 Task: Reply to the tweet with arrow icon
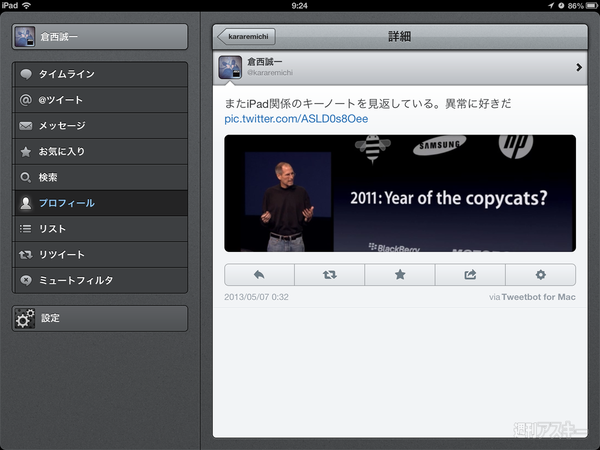(259, 274)
